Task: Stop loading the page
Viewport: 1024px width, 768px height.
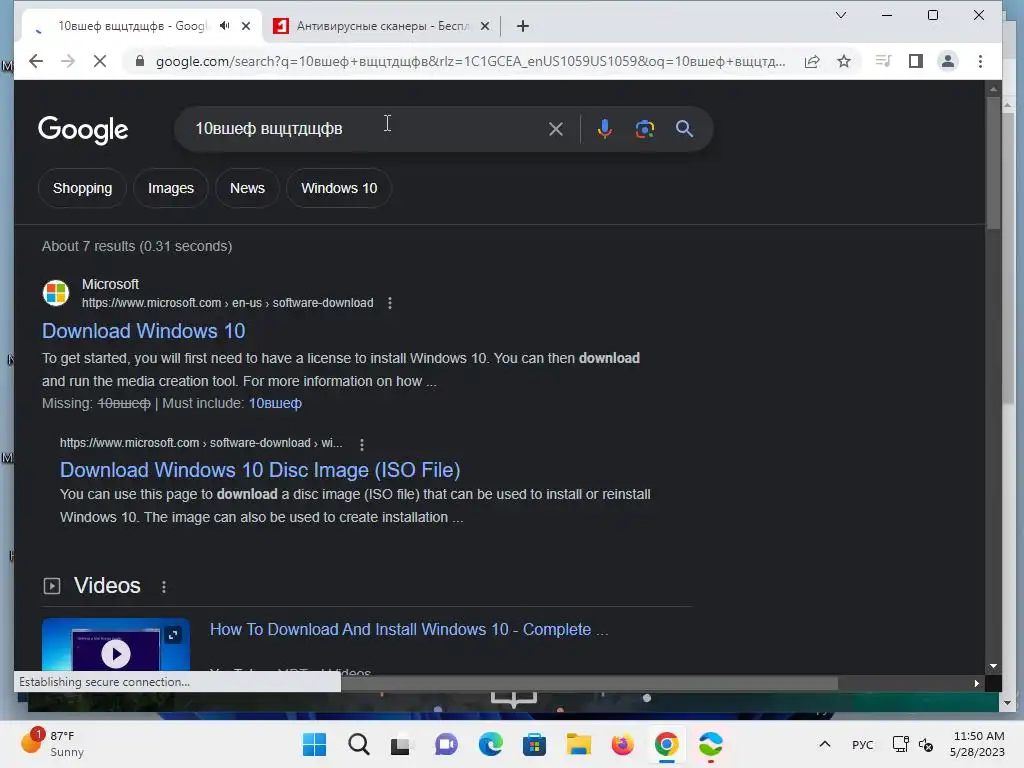Action: [100, 61]
